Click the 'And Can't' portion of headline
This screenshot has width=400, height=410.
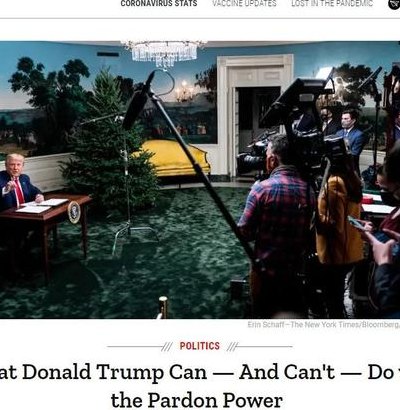[287, 372]
